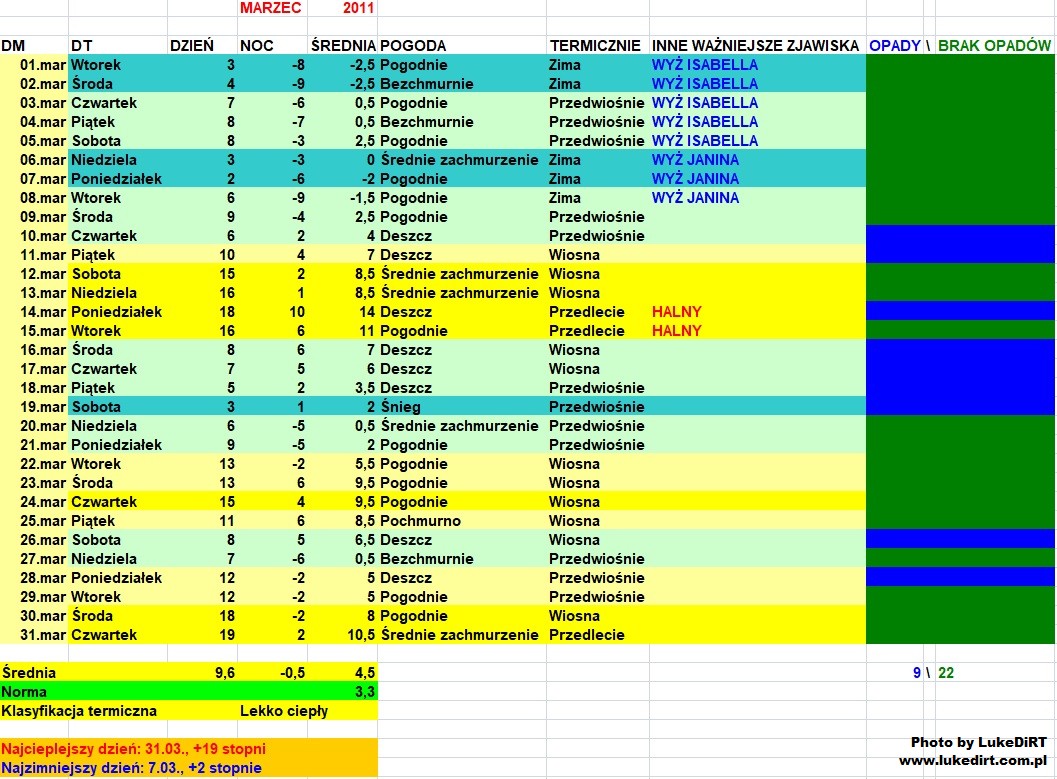This screenshot has height=779, width=1057.
Task: Select the 31.mar date cell
Action: pyautogui.click(x=41, y=635)
